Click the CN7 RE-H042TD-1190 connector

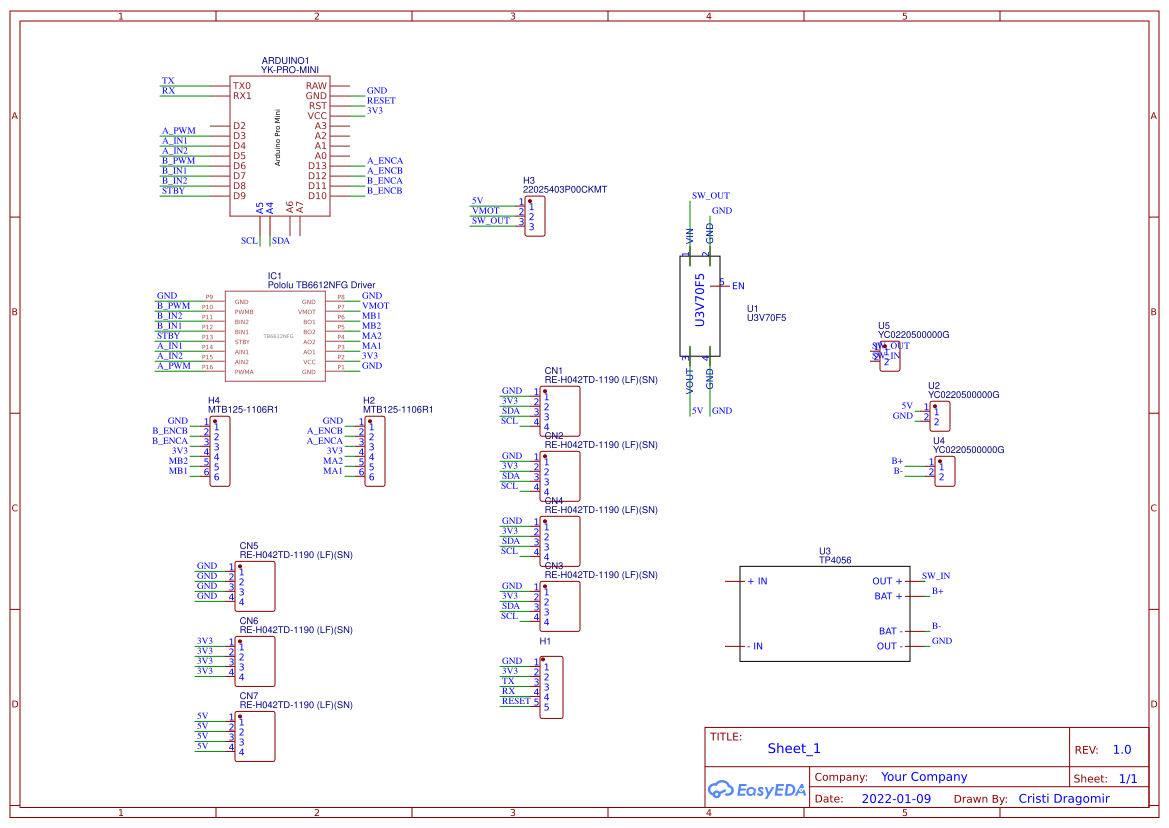[255, 737]
